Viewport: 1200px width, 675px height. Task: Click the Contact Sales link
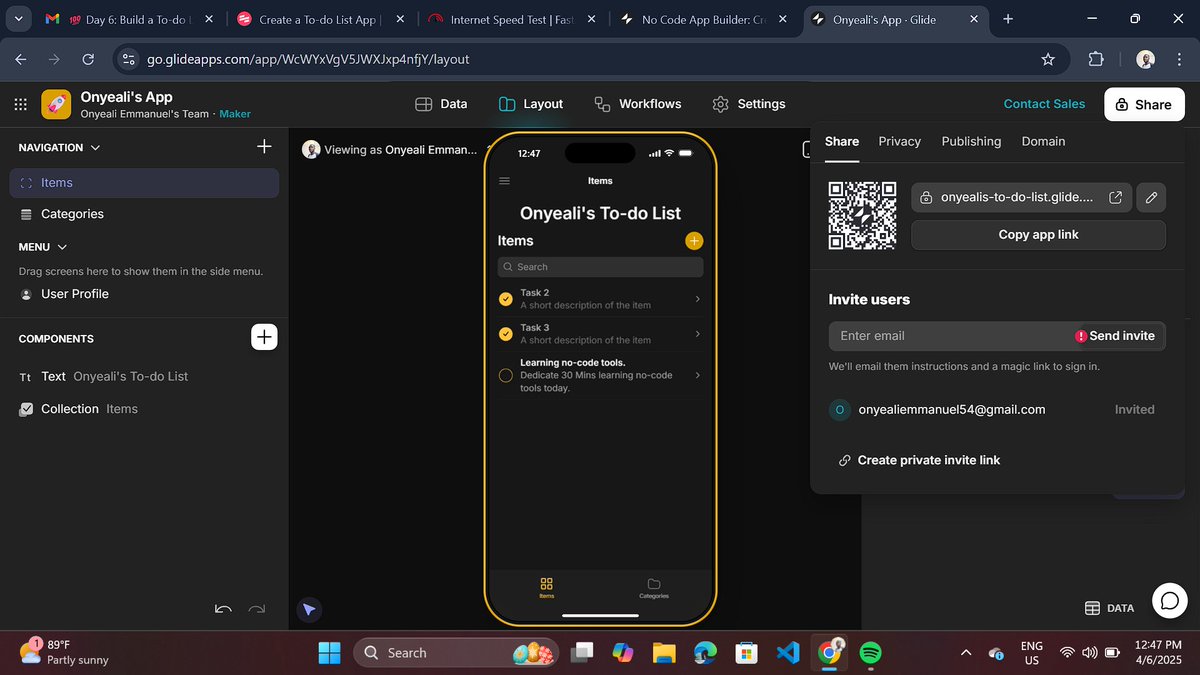tap(1044, 104)
